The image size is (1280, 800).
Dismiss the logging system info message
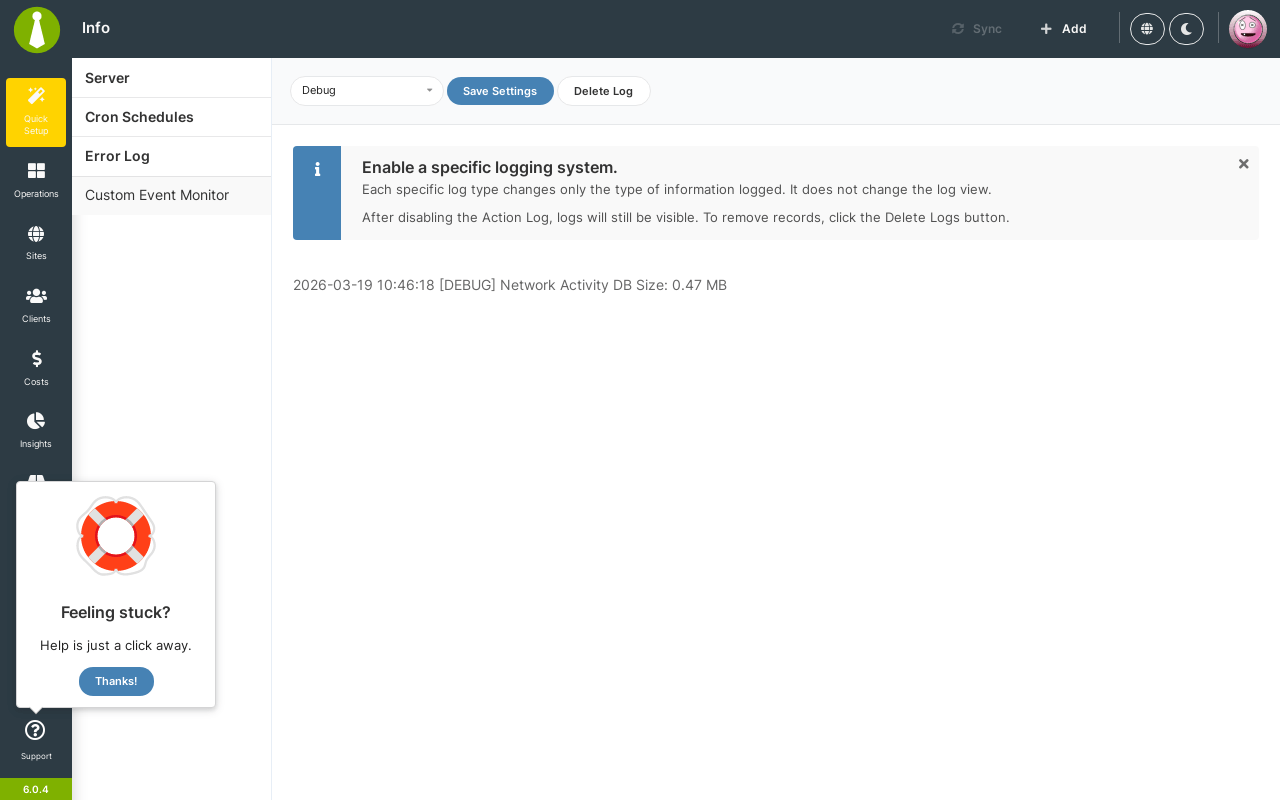pyautogui.click(x=1243, y=164)
